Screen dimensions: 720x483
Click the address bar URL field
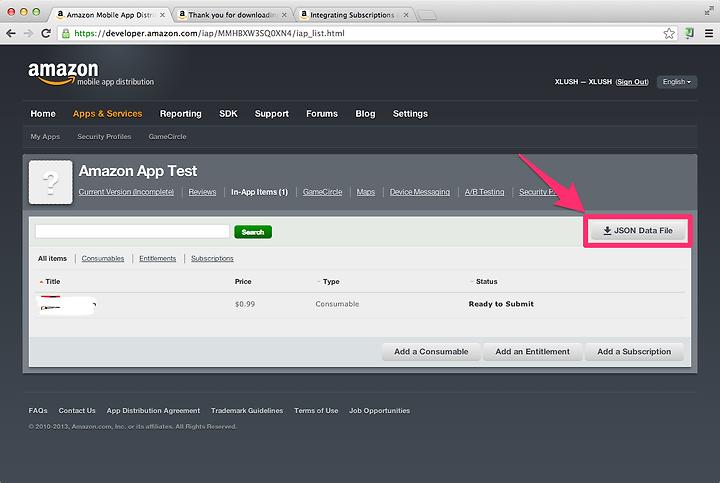(367, 34)
